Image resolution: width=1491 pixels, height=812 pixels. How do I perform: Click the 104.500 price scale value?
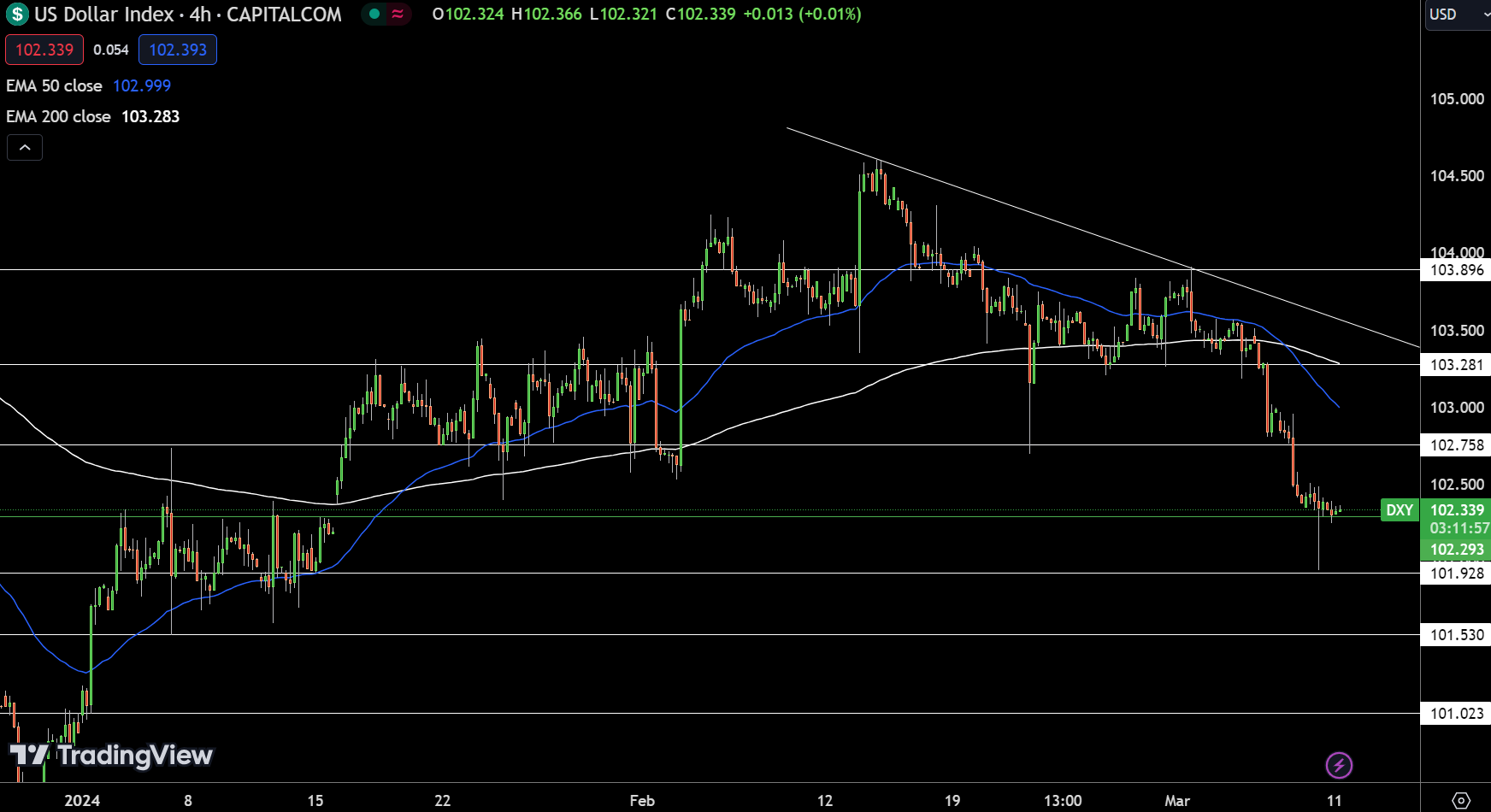click(1457, 176)
